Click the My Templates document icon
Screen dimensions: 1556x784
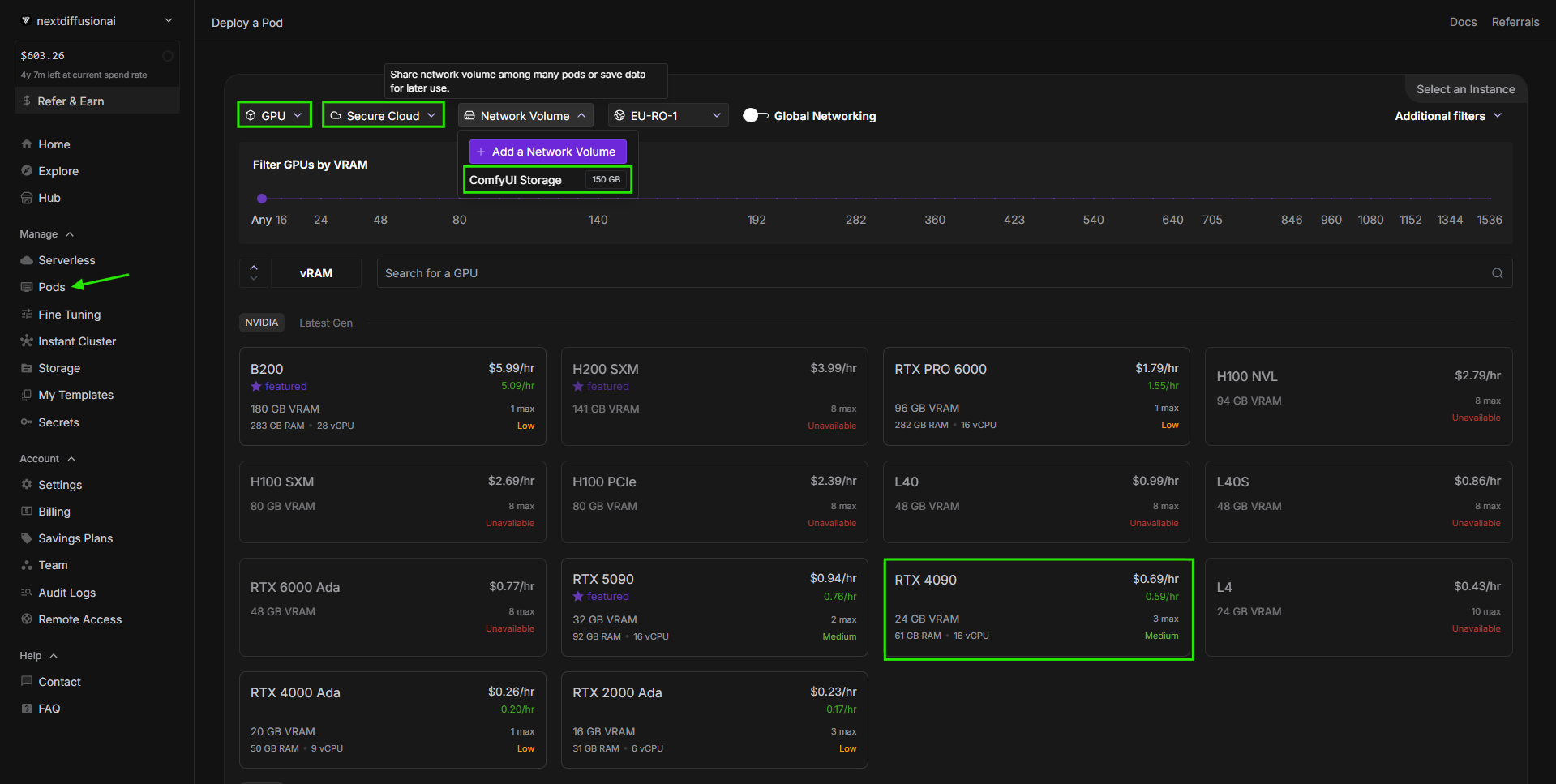click(x=27, y=395)
